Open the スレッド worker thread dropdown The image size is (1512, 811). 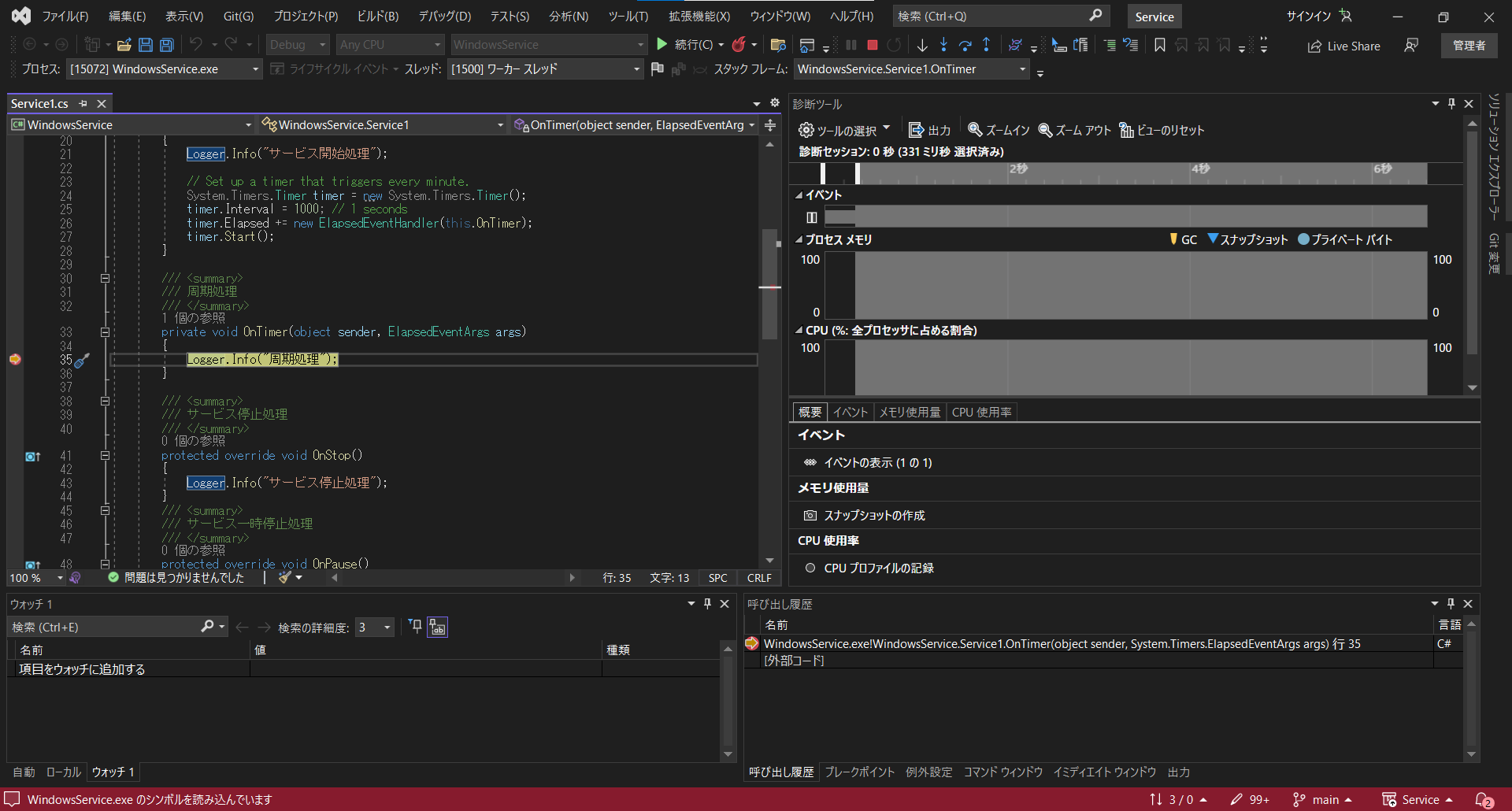pos(636,69)
